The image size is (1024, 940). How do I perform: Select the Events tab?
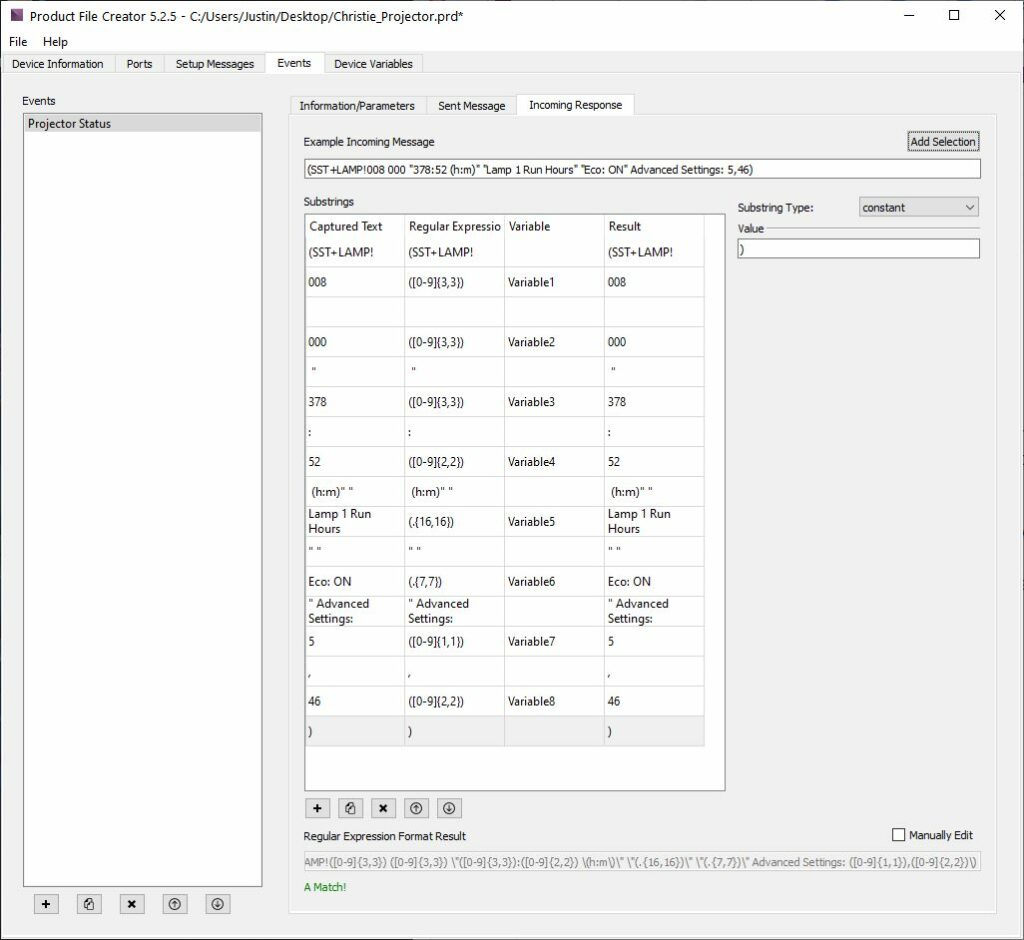click(294, 63)
